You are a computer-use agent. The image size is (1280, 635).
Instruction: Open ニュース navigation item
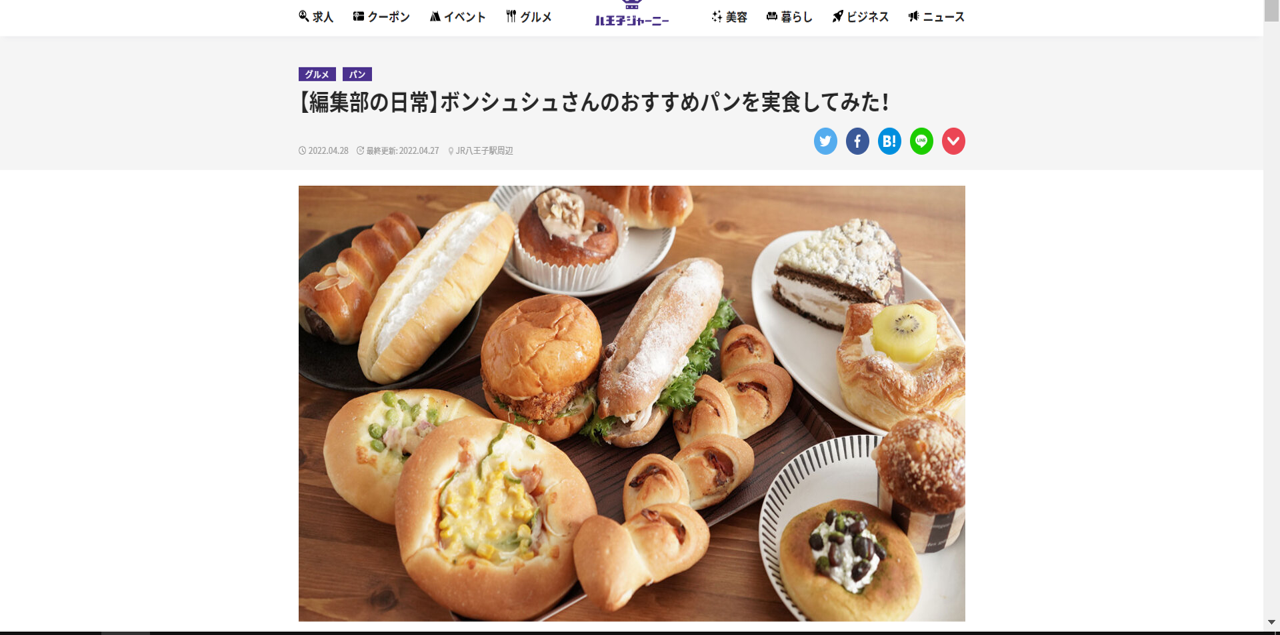[x=936, y=17]
